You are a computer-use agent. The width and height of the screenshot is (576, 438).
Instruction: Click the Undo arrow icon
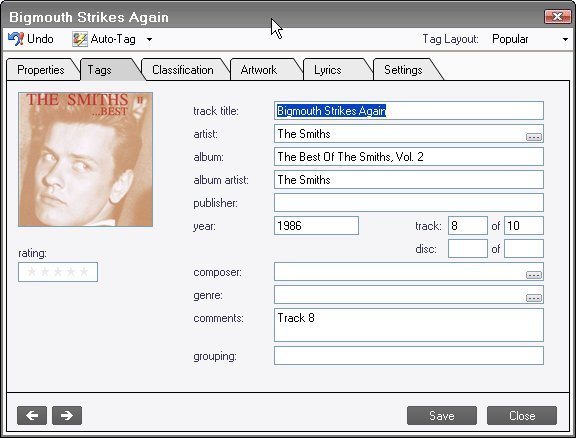pyautogui.click(x=16, y=39)
